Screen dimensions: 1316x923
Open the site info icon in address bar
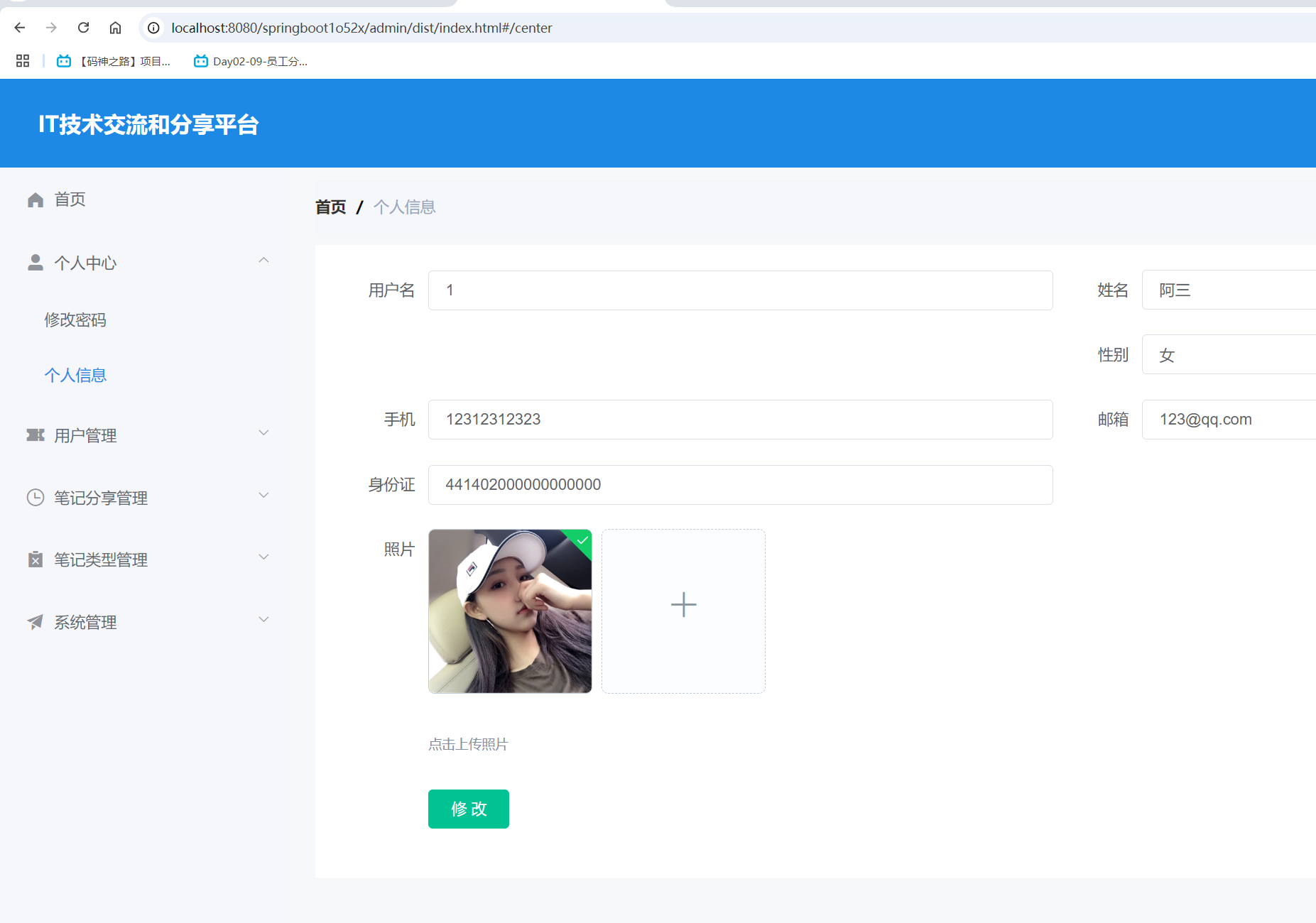point(153,28)
